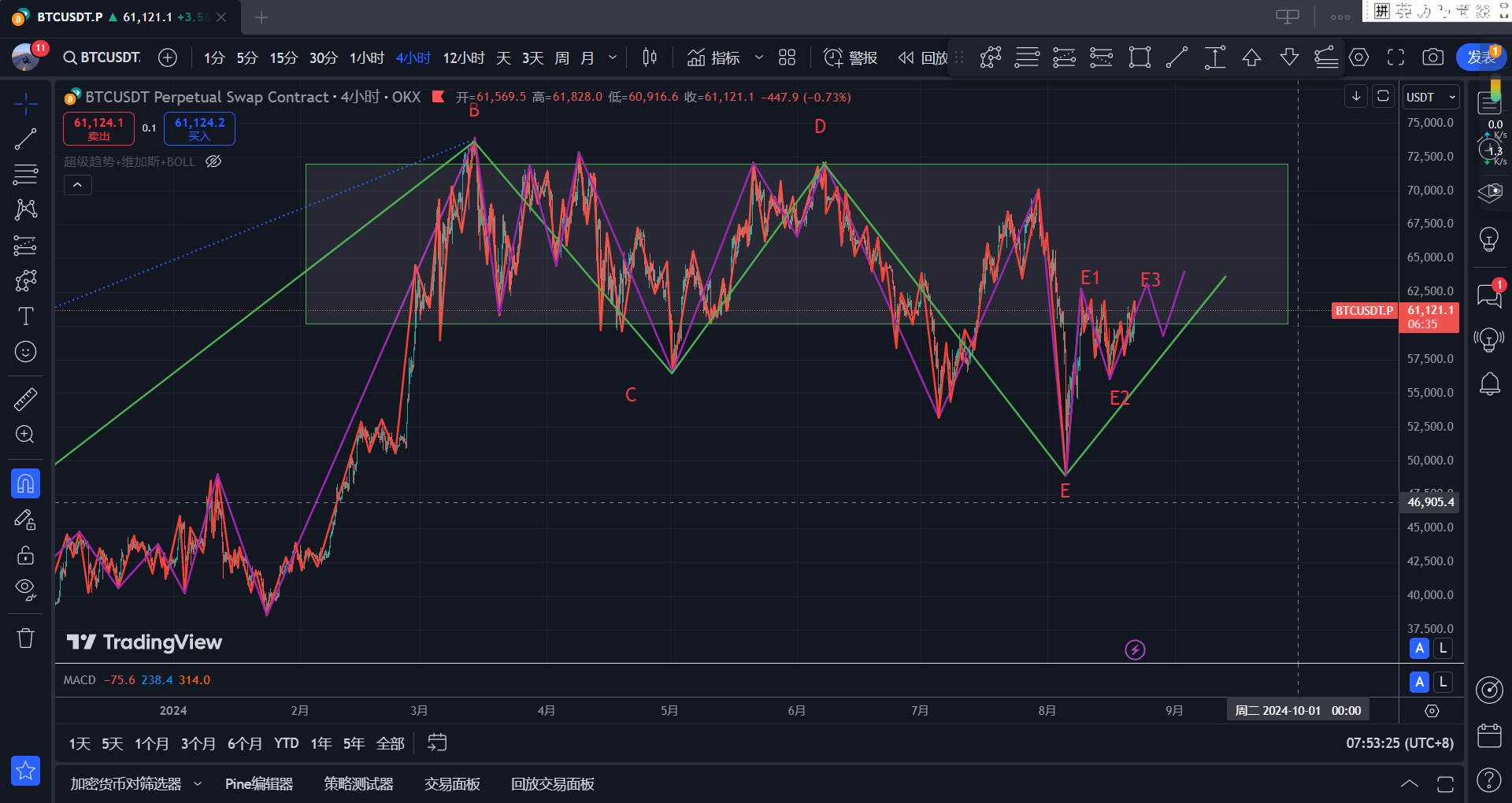Start bar replay mode
The height and width of the screenshot is (803, 1512).
923,57
